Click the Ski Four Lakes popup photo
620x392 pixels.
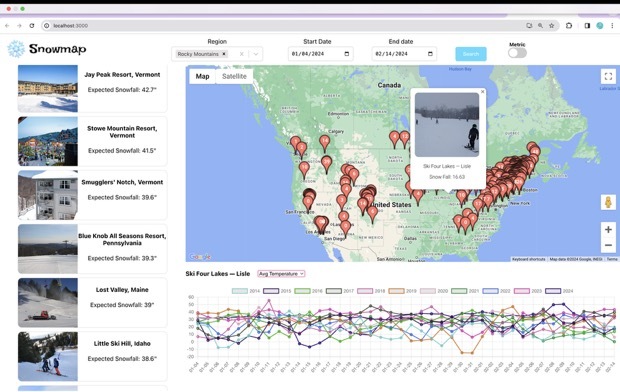point(447,125)
